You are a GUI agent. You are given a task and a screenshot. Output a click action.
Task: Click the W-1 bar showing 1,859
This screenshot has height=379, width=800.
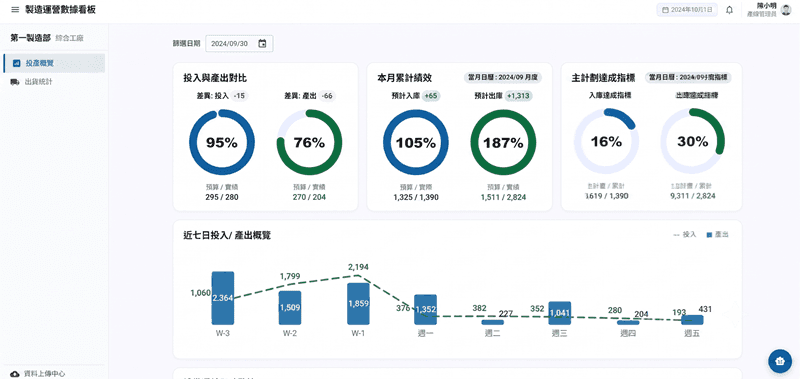click(358, 304)
